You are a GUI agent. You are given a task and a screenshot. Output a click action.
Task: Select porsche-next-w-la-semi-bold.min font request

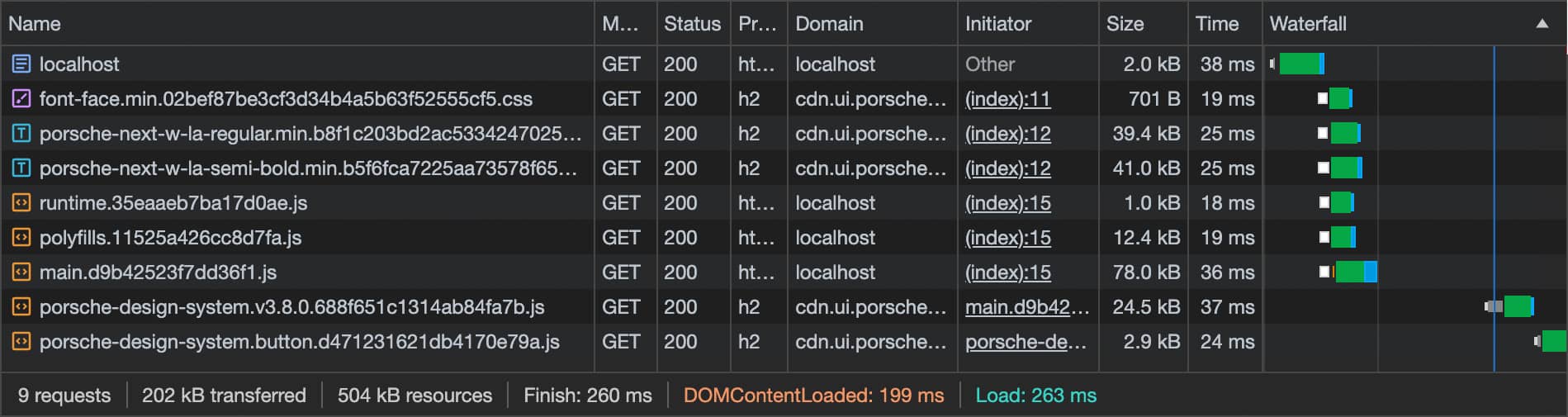point(308,168)
